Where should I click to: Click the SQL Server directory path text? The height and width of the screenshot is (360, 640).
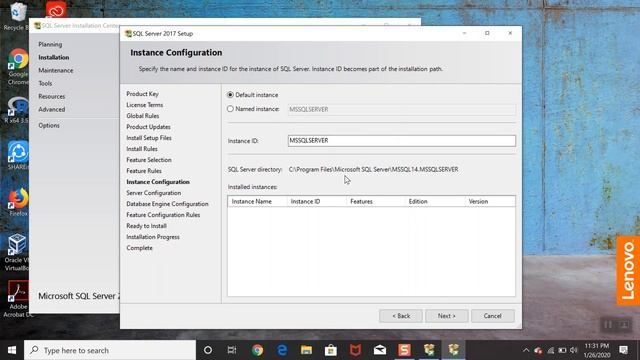click(x=373, y=169)
